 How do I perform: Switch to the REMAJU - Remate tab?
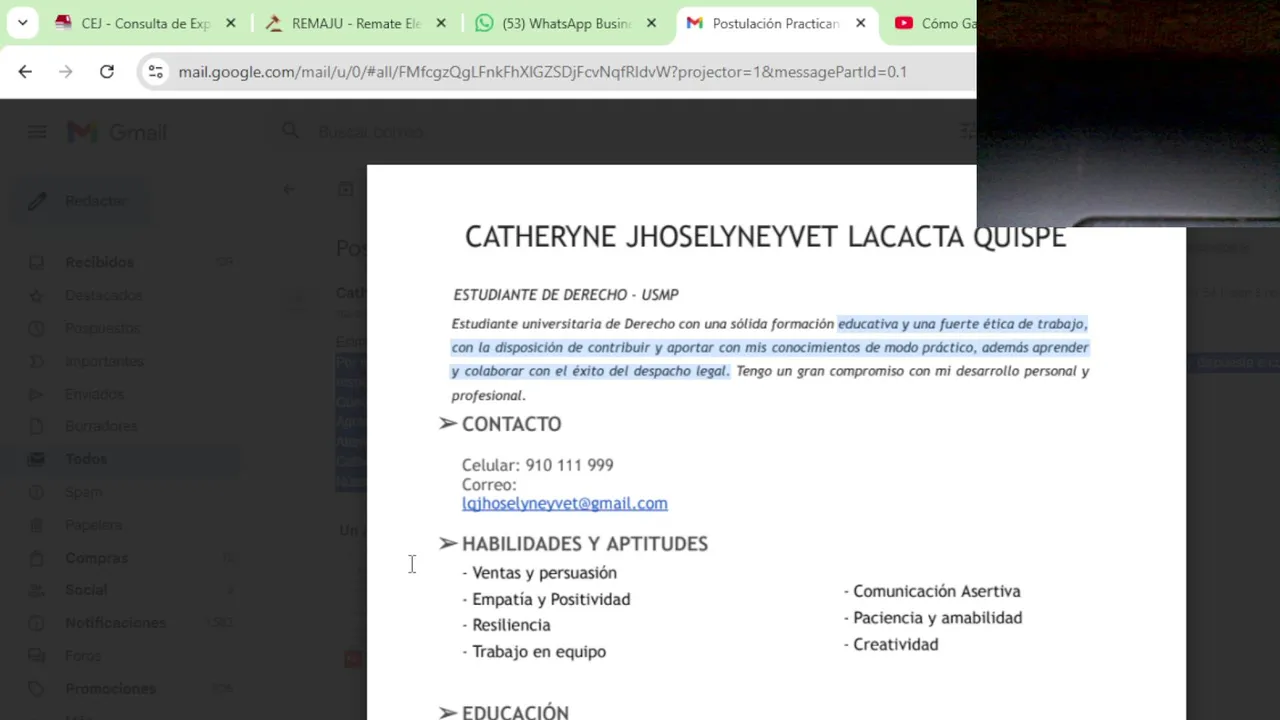pos(356,23)
